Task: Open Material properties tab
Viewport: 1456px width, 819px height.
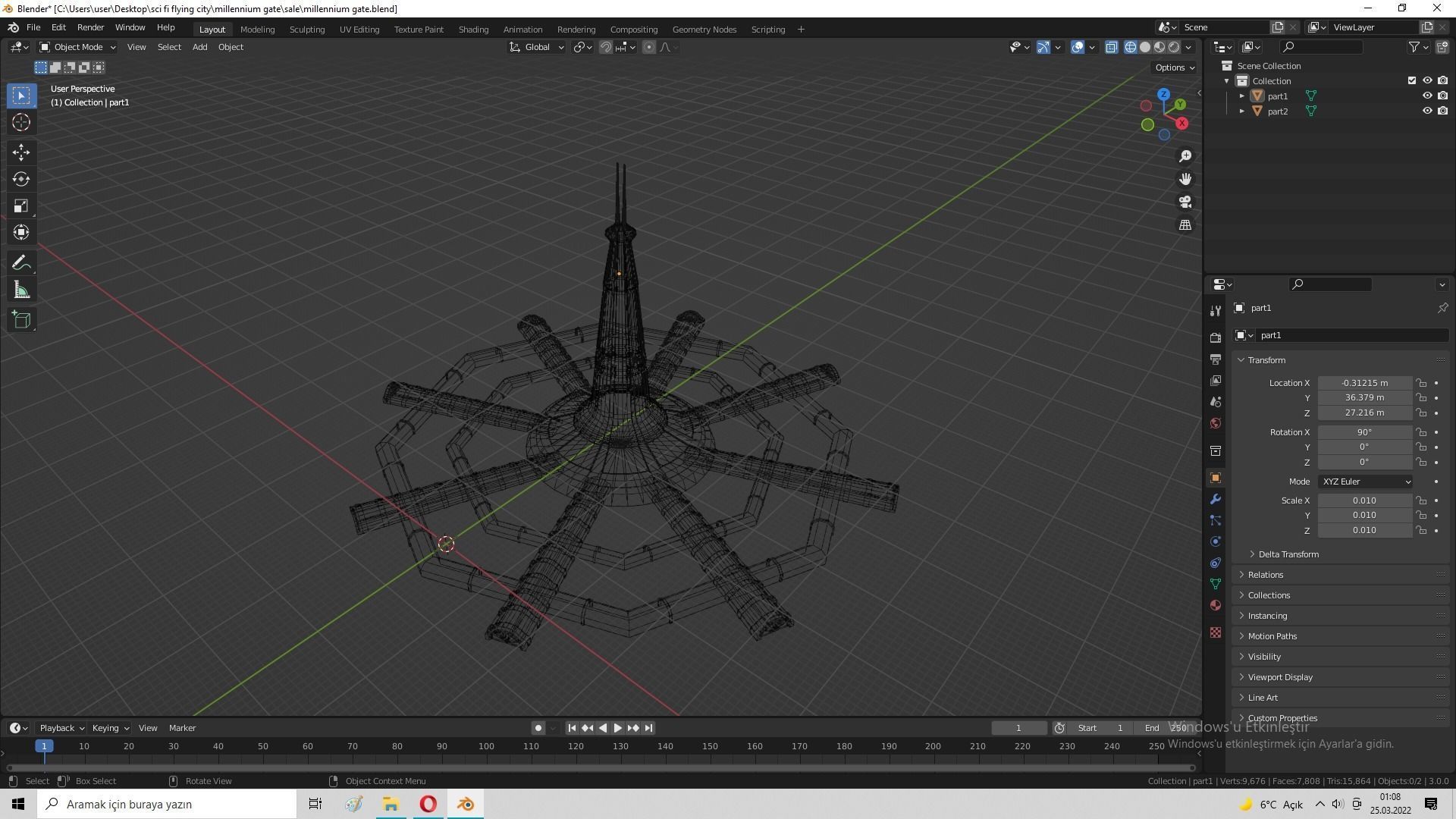Action: pos(1216,605)
